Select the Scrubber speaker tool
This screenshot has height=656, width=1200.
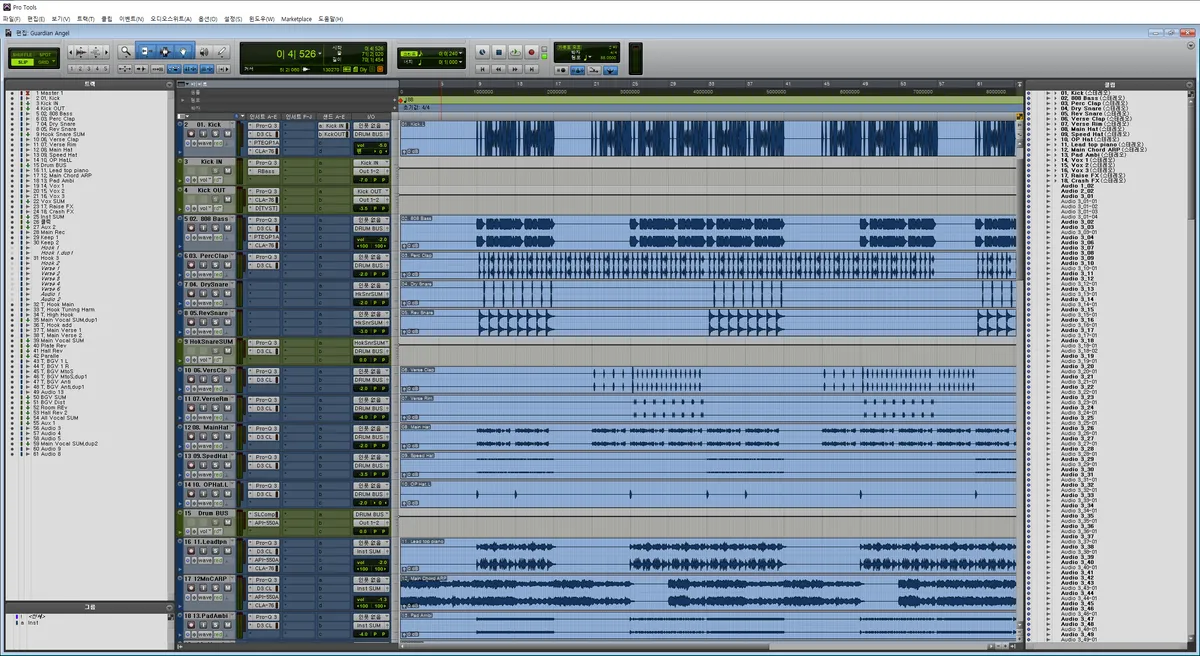pyautogui.click(x=204, y=51)
